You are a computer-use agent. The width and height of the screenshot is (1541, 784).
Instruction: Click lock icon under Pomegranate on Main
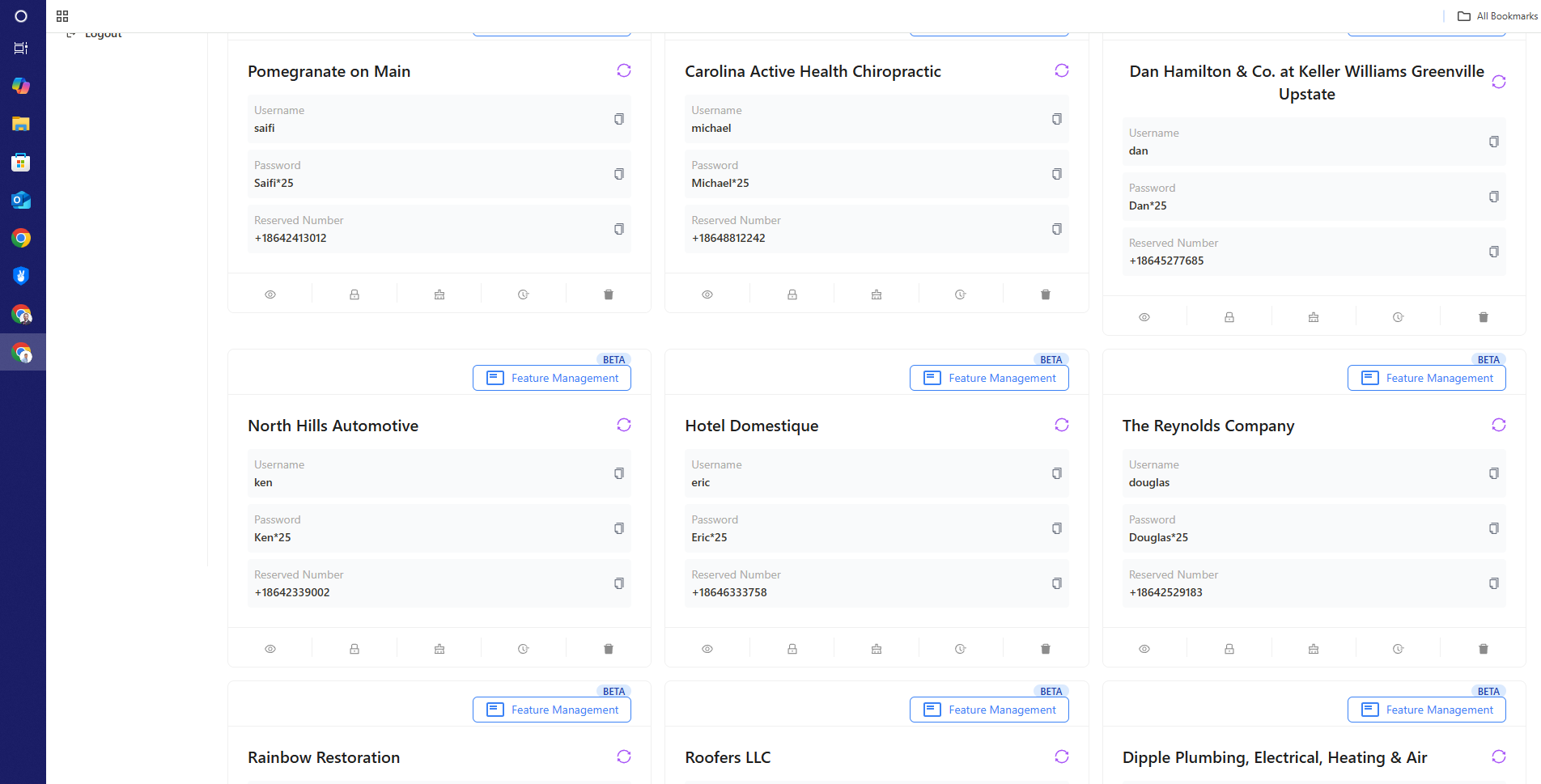point(354,295)
